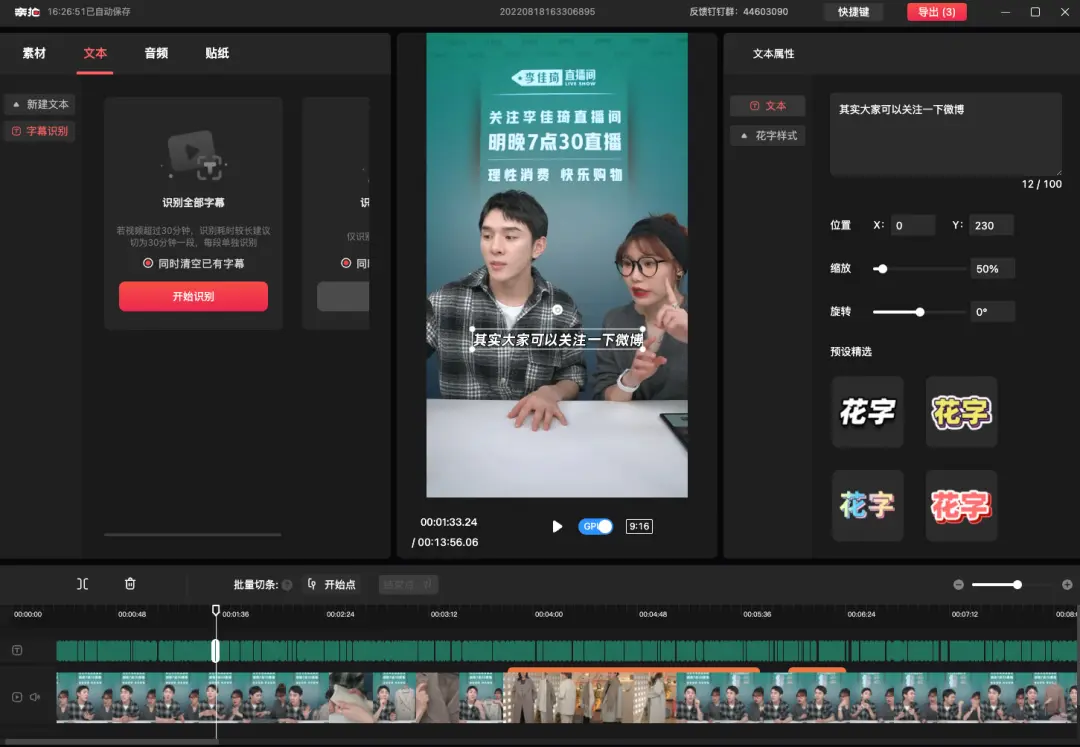Click the video track play icon
The height and width of the screenshot is (747, 1080).
[17, 697]
